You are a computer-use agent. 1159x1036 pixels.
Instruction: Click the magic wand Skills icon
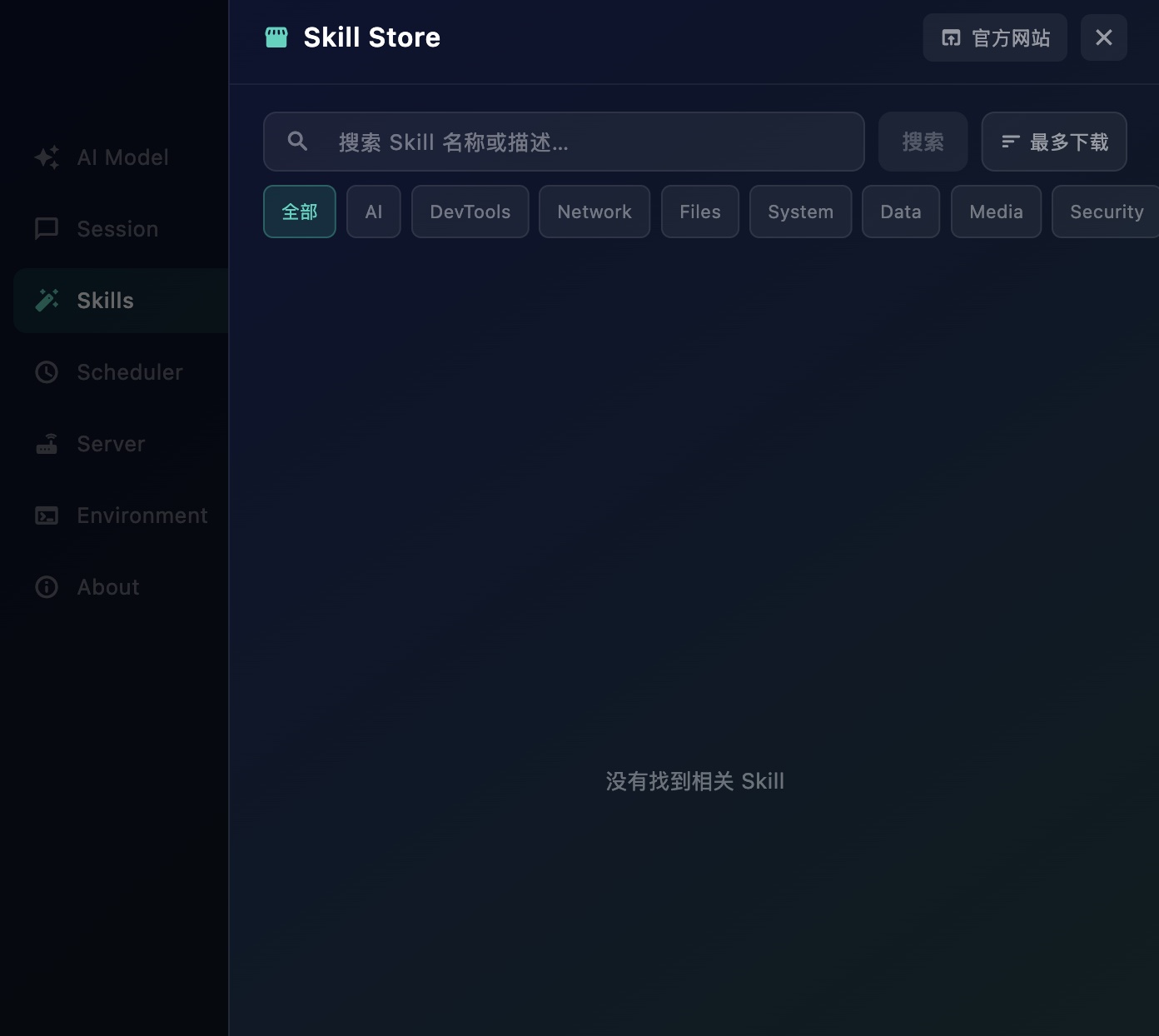coord(46,300)
